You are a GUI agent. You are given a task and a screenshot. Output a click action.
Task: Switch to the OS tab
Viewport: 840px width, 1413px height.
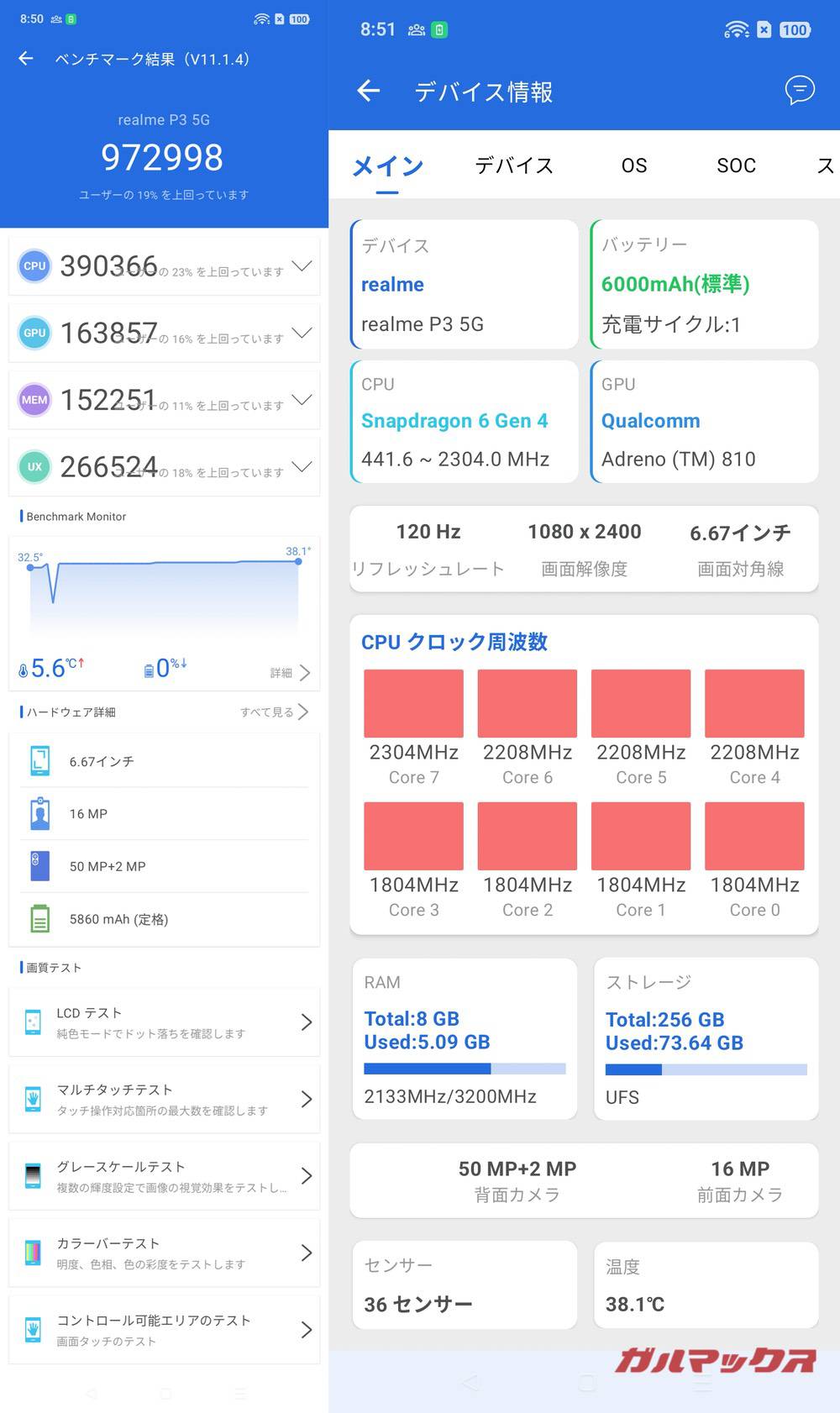(x=634, y=165)
